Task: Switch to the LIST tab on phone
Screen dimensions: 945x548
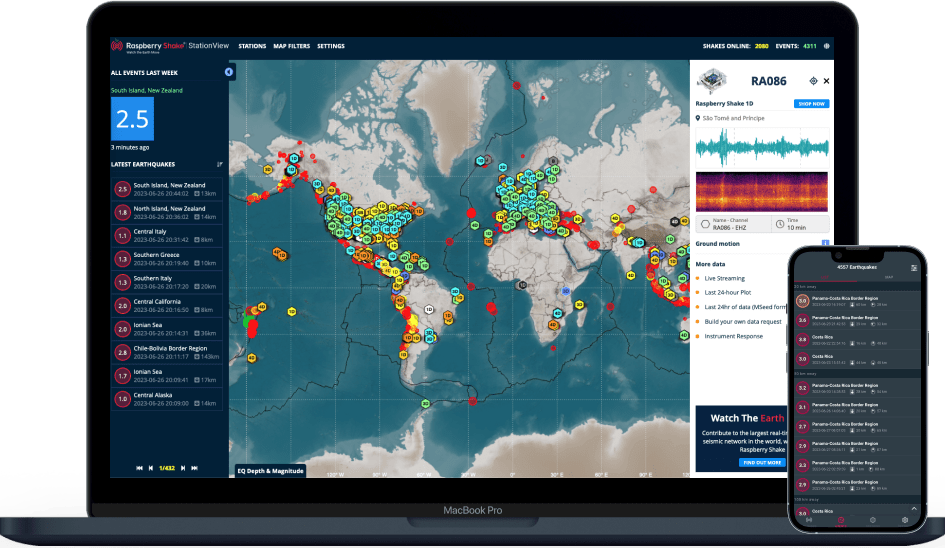Action: pos(824,277)
